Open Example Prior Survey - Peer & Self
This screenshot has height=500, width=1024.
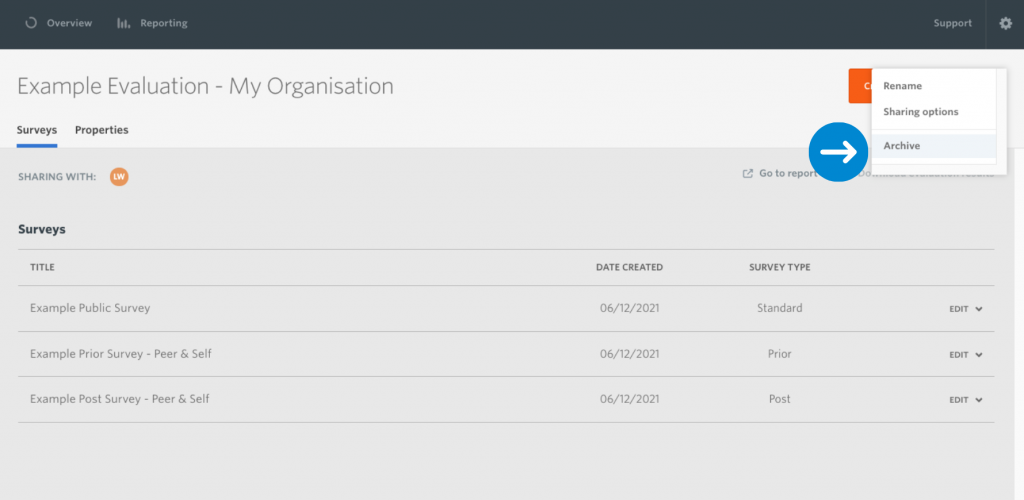click(x=121, y=354)
